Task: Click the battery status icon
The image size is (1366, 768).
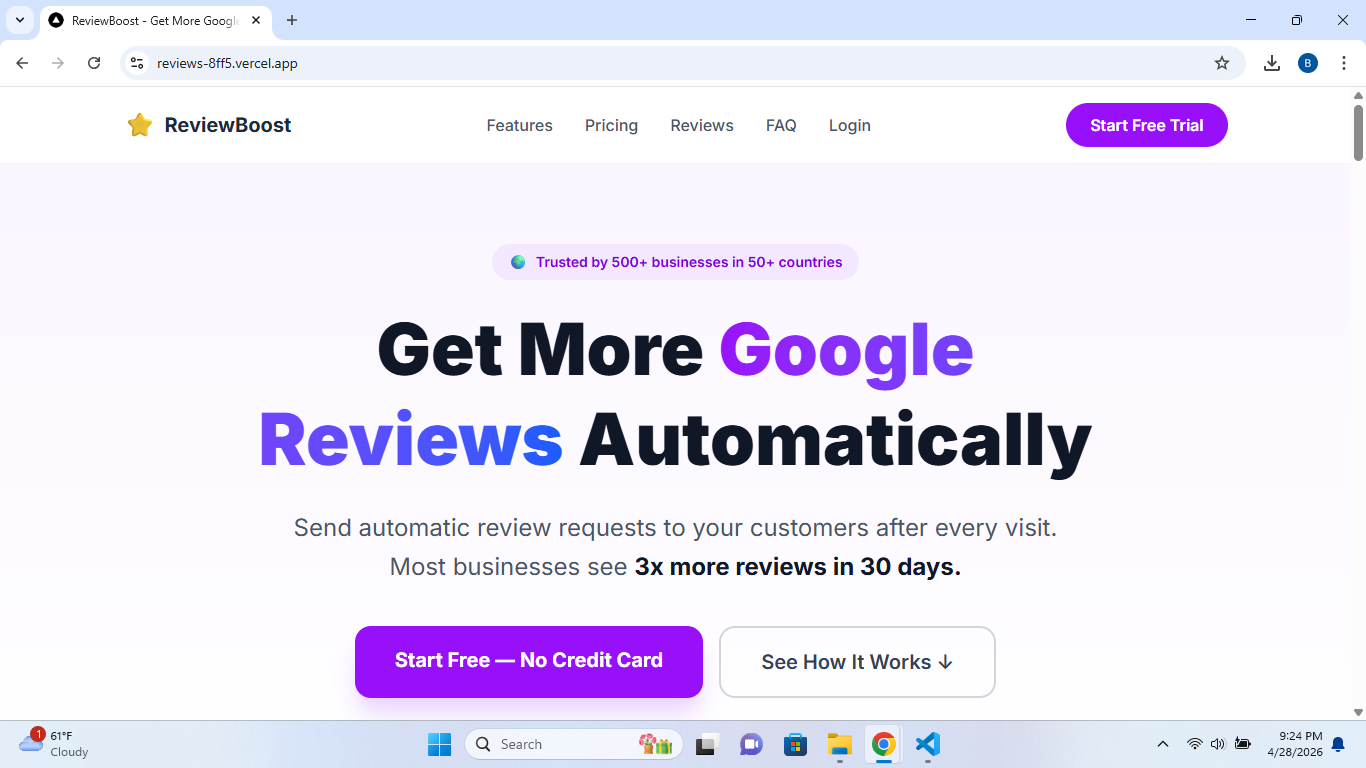Action: (1243, 744)
